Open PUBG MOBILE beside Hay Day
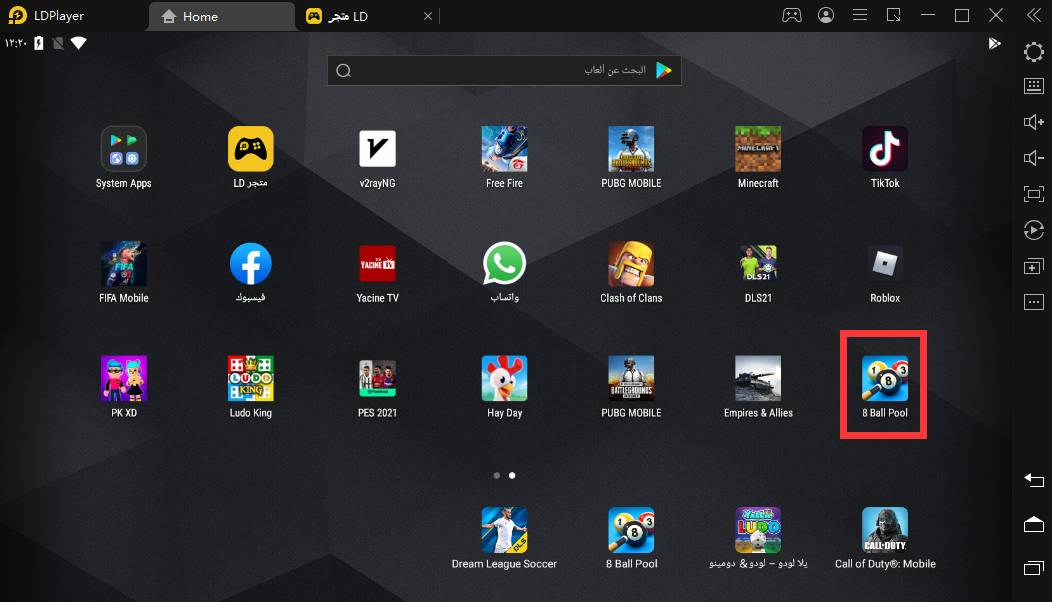Viewport: 1052px width, 602px height. tap(631, 379)
